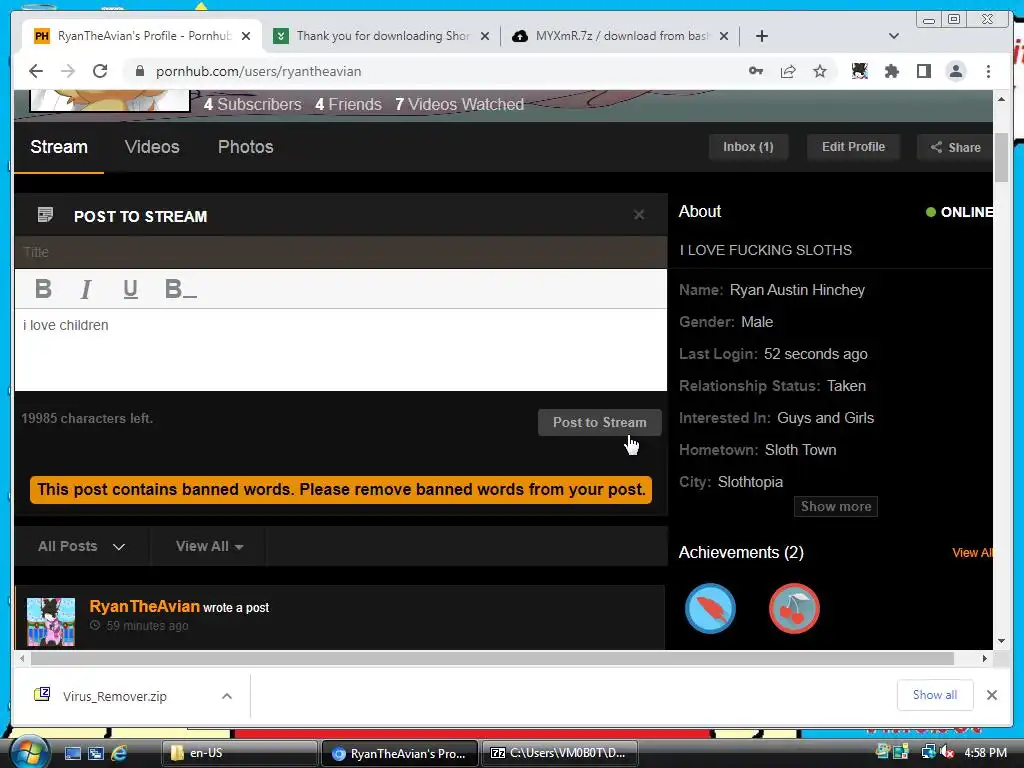
Task: Reload the current page
Action: [x=100, y=71]
